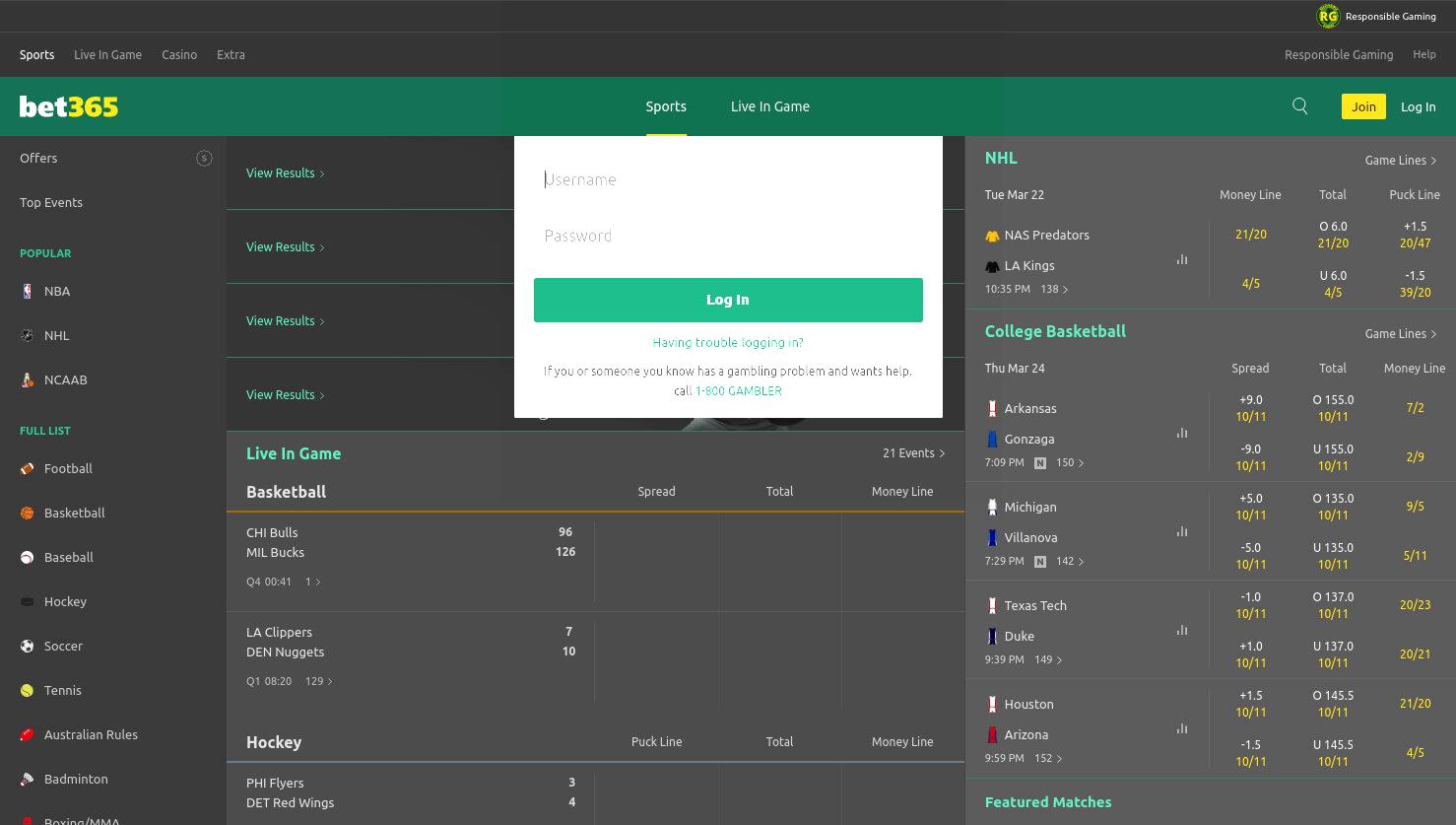
Task: Click the NCAAB icon in sidebar
Action: pyautogui.click(x=28, y=379)
